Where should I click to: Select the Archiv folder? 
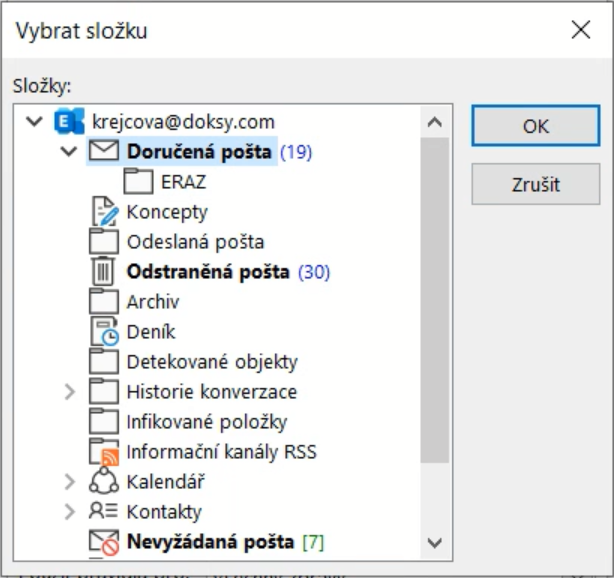click(x=152, y=302)
